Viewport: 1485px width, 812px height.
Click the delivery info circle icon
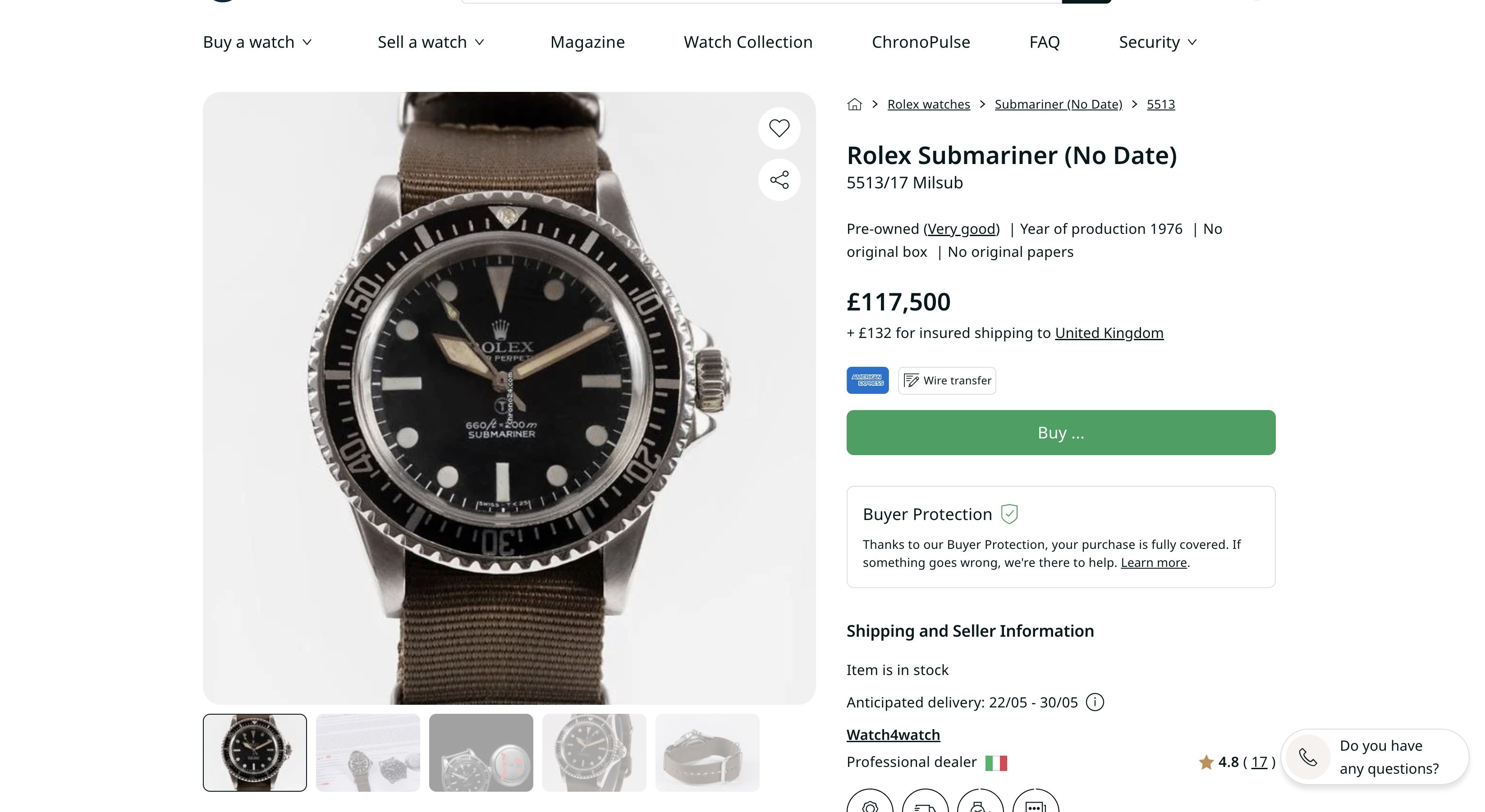tap(1094, 703)
